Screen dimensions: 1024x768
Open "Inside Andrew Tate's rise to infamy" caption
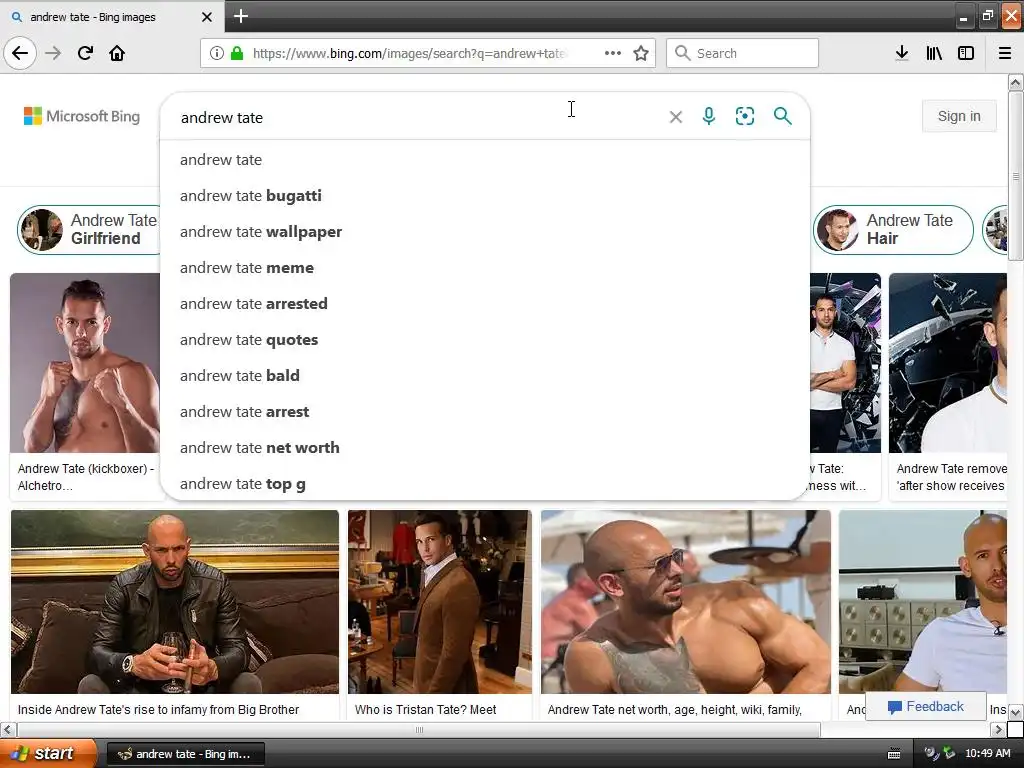click(158, 709)
